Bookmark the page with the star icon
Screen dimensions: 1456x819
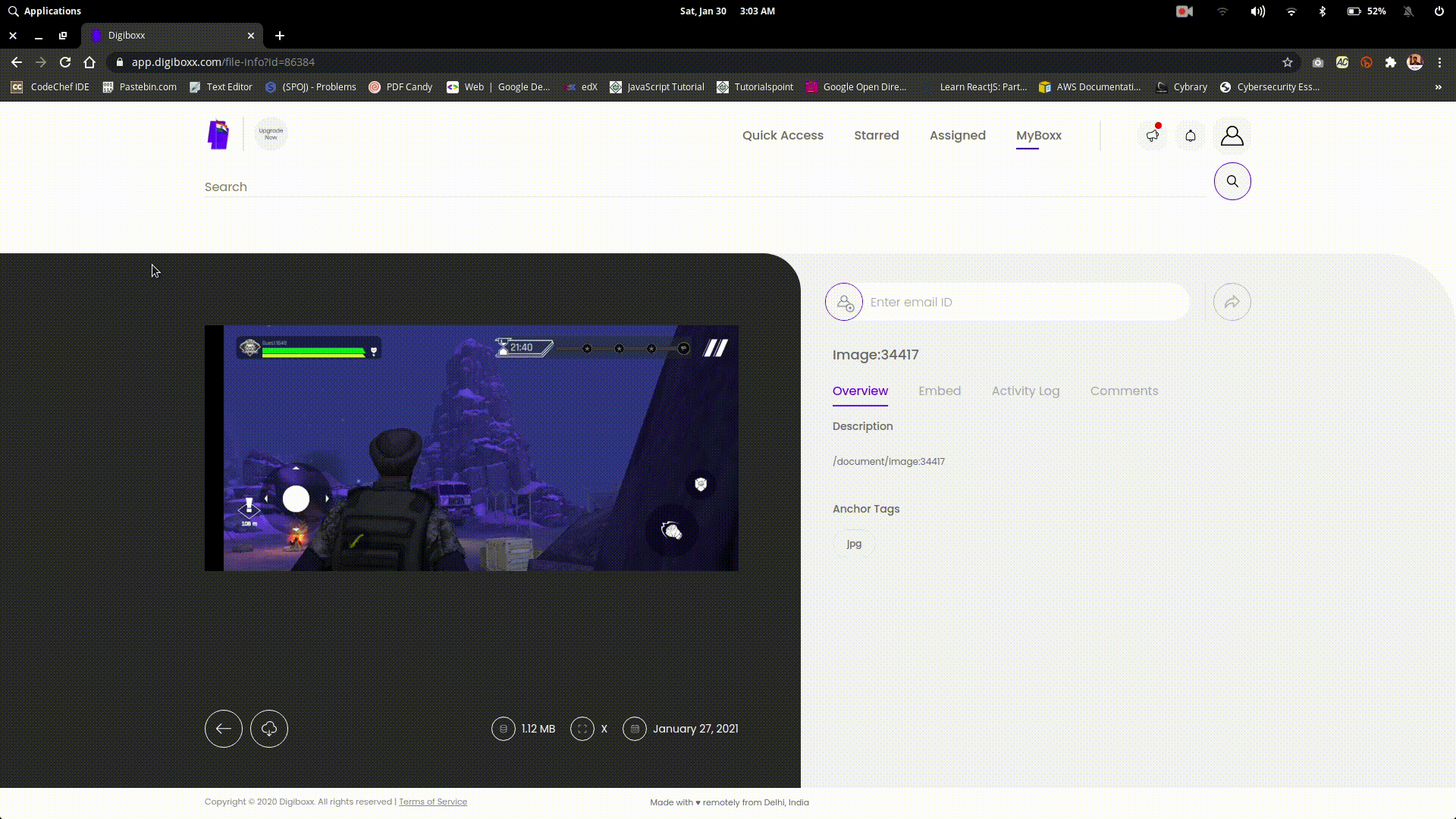1287,62
